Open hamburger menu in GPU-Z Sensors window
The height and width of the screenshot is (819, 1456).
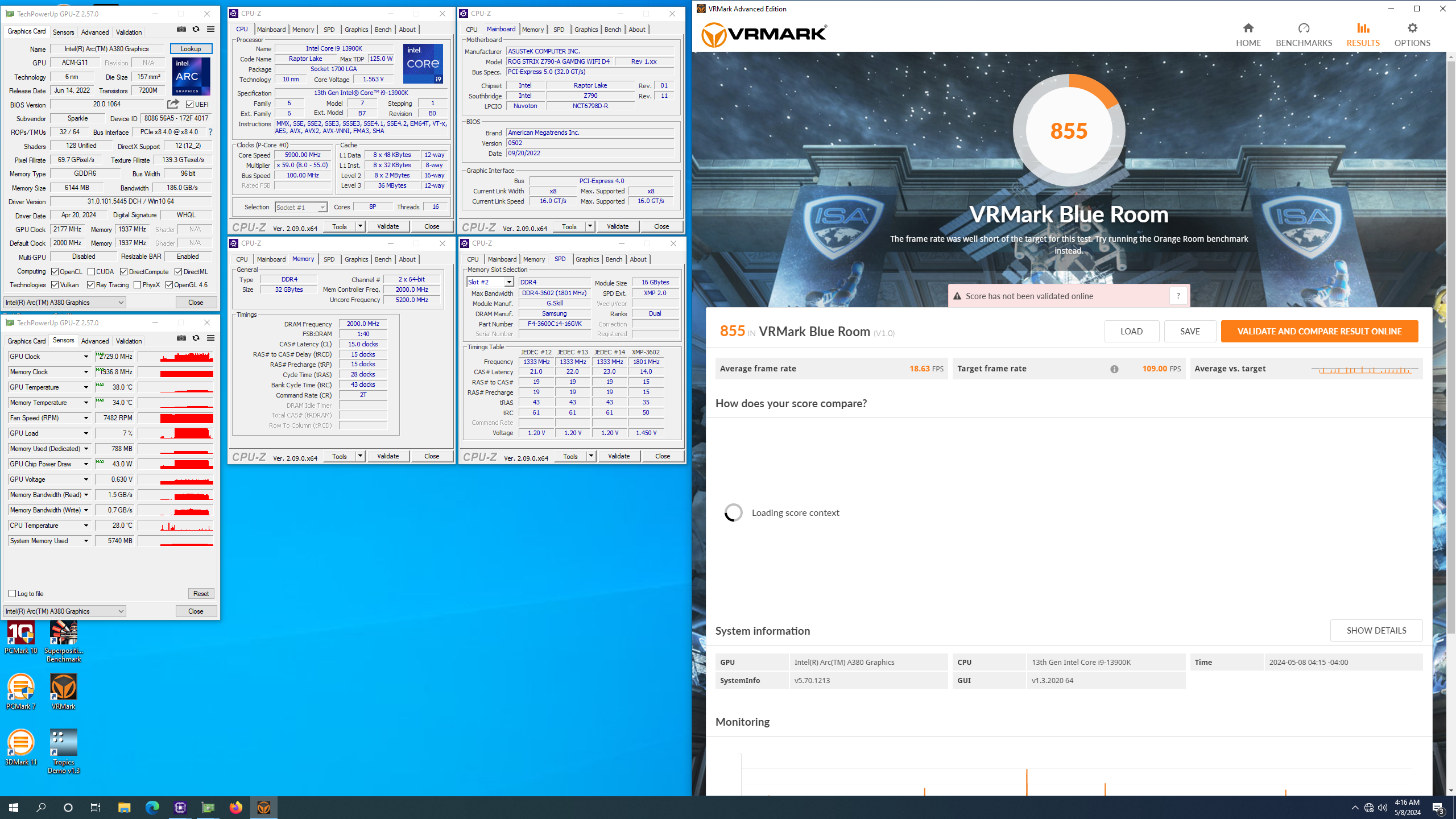click(211, 338)
